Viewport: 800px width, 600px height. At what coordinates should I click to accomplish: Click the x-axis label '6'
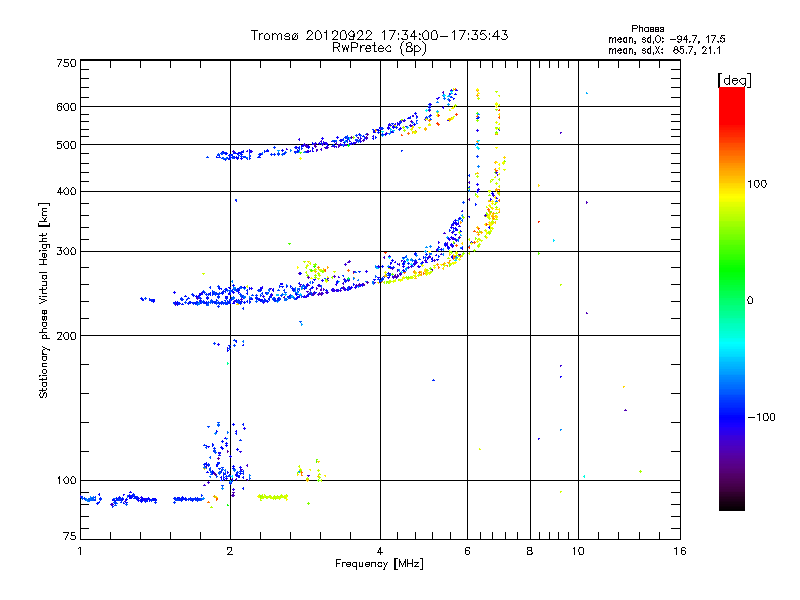(x=467, y=551)
